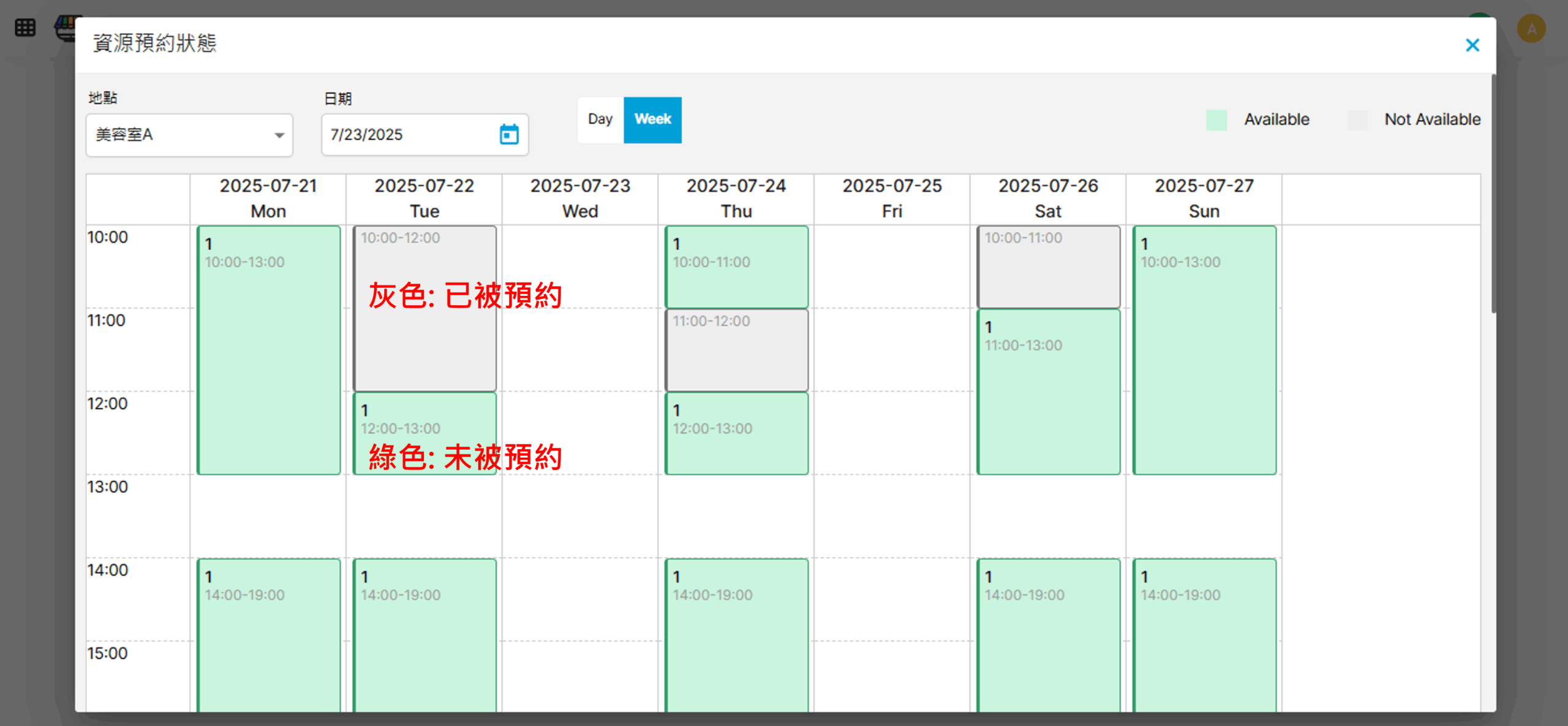Image resolution: width=1568 pixels, height=726 pixels.
Task: Click the Available green legend swatch
Action: click(1216, 120)
